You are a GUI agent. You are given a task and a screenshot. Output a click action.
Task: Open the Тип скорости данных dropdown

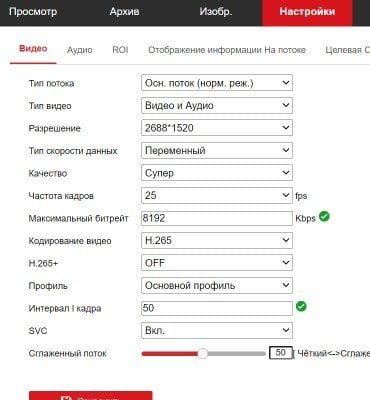tap(217, 150)
